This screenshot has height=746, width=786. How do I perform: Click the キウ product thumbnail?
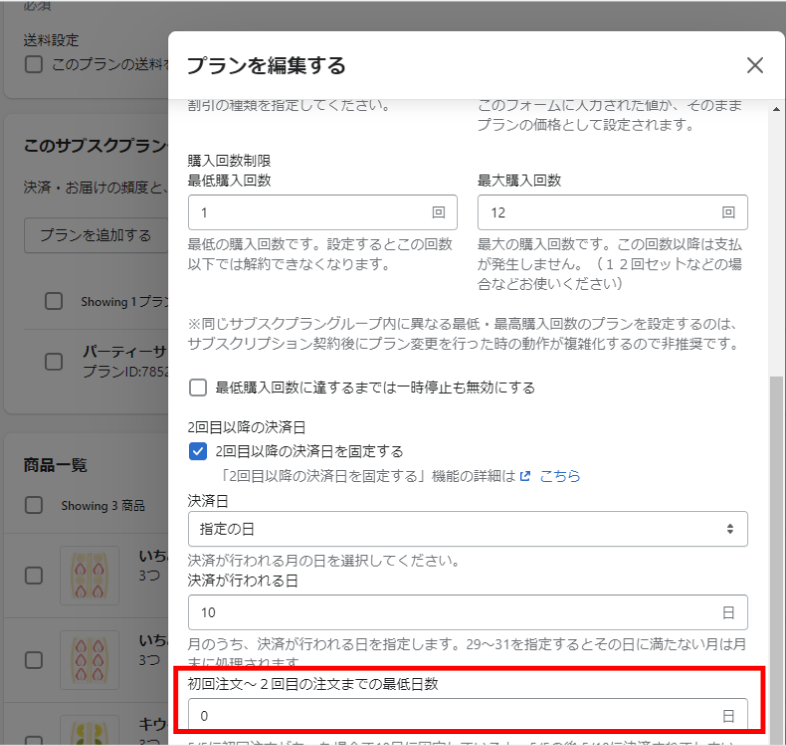coord(90,731)
